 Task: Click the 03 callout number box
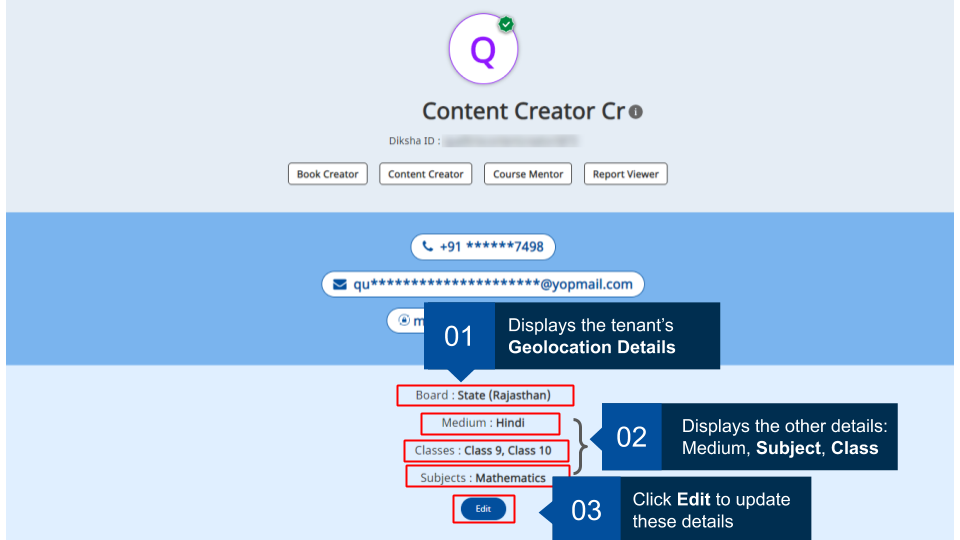586,510
